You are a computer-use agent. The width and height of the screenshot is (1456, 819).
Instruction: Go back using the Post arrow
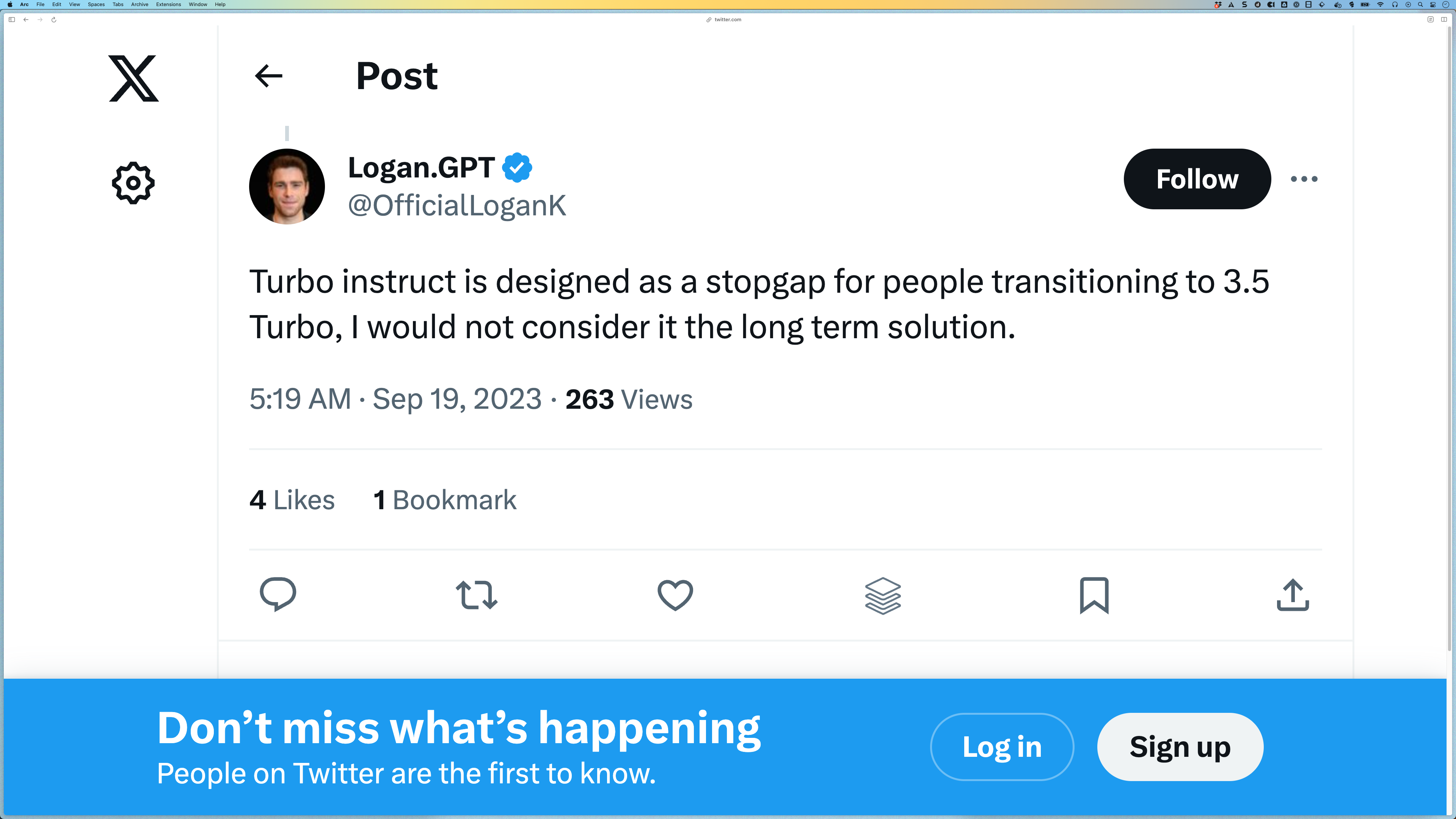(x=268, y=76)
